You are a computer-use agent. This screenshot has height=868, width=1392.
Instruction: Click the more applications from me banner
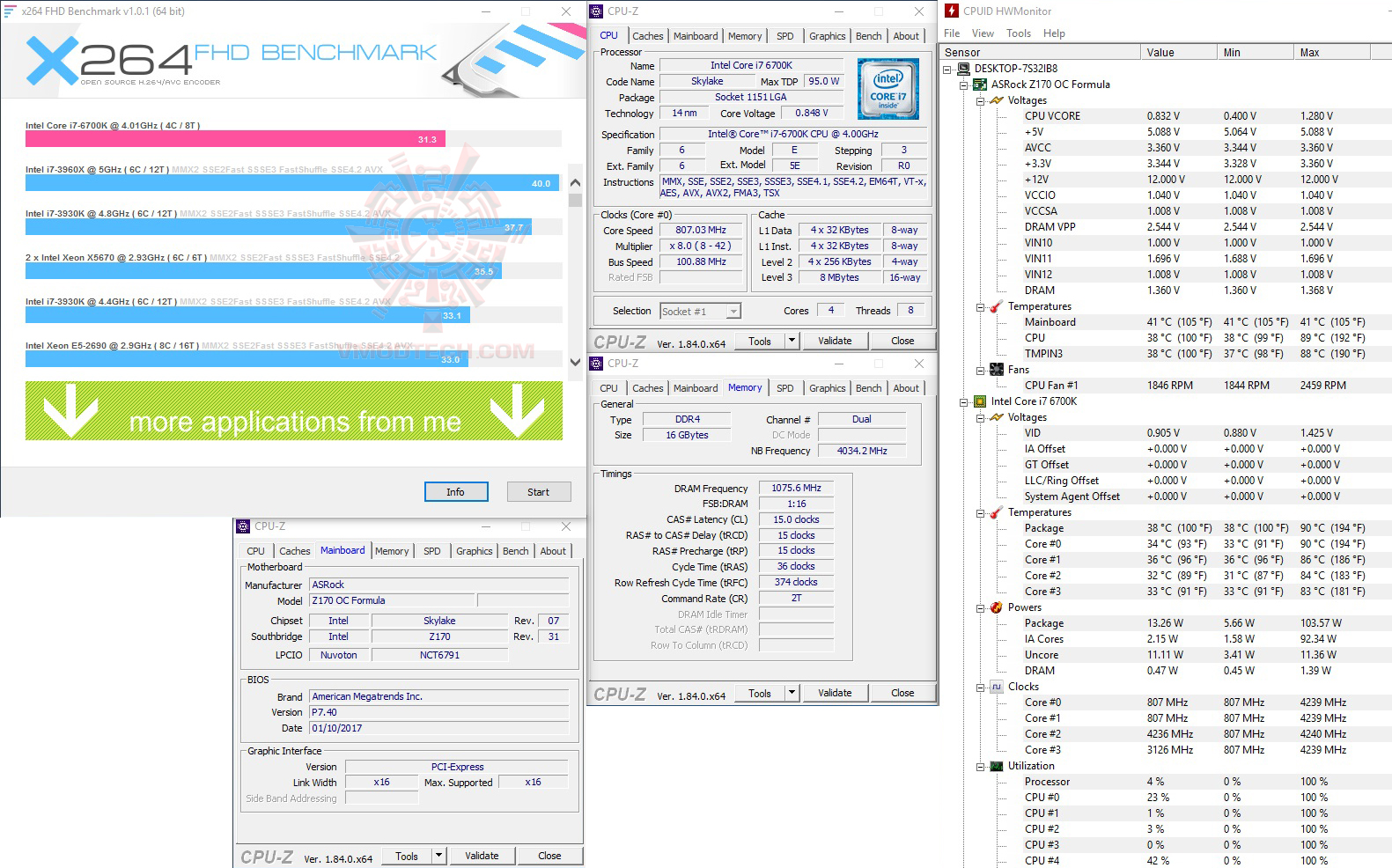click(294, 411)
